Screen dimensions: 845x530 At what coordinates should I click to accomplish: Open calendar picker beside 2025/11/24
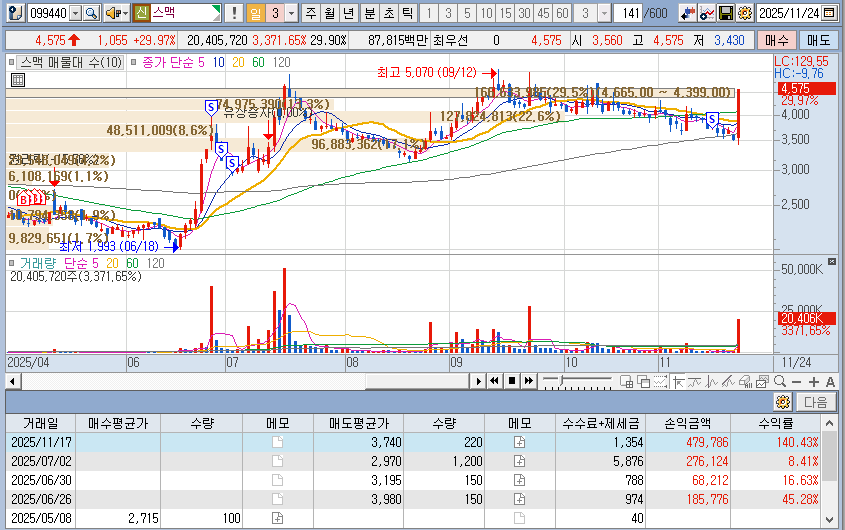coord(829,13)
